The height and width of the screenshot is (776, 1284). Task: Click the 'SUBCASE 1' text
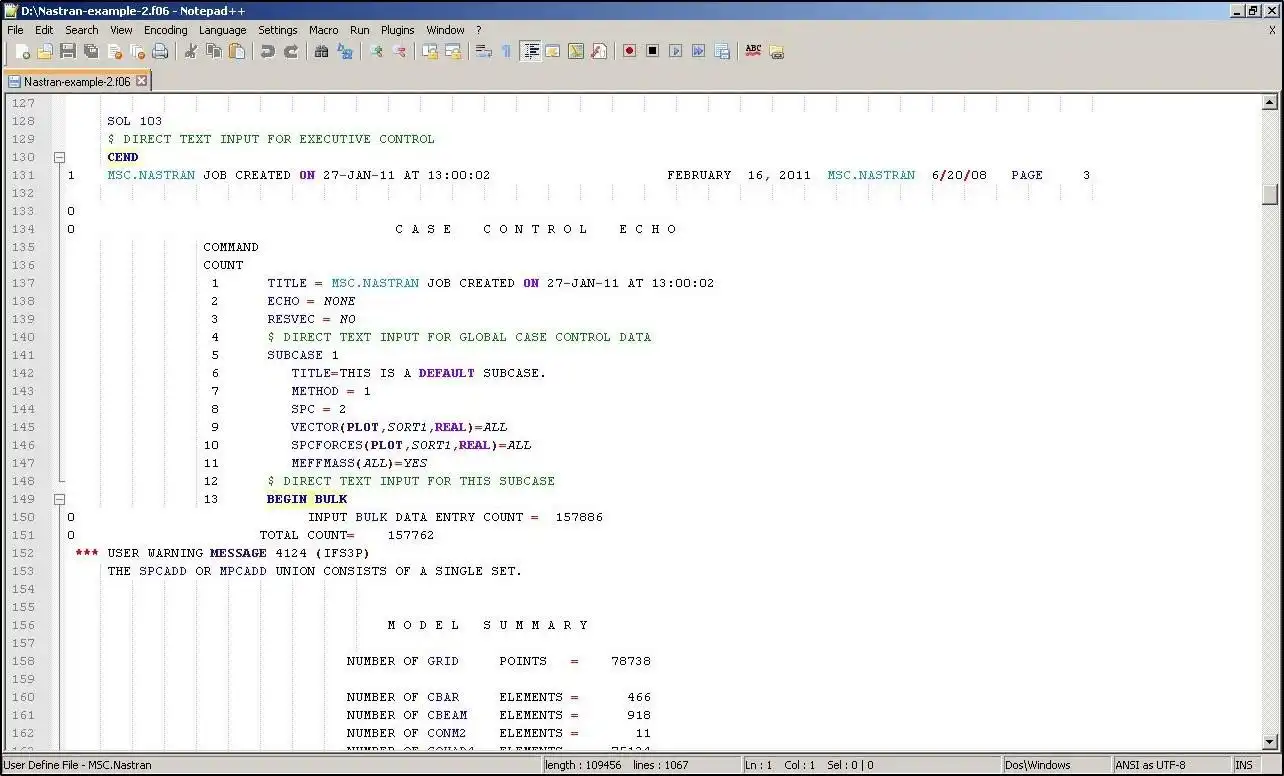(x=303, y=355)
